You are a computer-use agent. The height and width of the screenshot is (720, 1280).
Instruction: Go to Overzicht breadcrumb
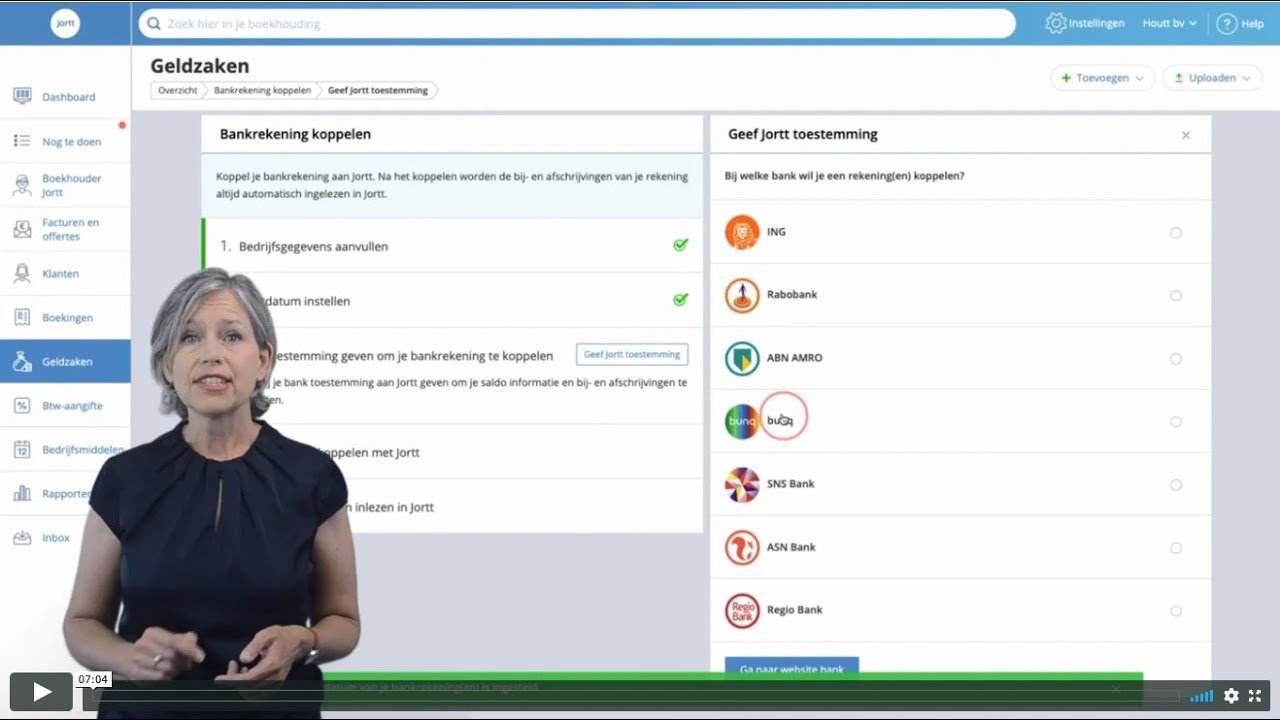(178, 90)
